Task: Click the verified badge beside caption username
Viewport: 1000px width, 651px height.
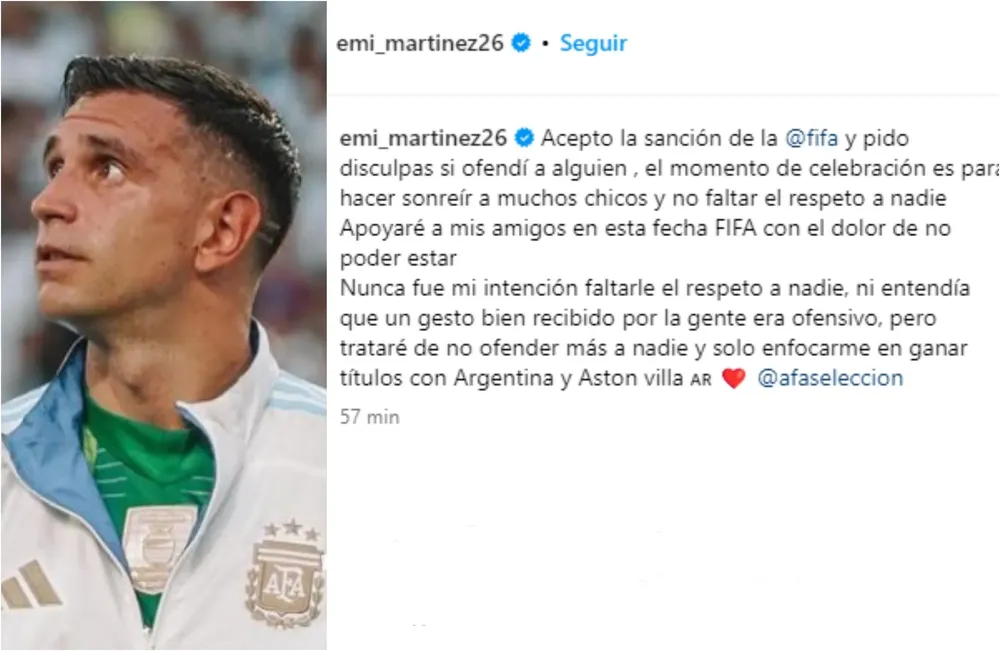Action: click(524, 138)
